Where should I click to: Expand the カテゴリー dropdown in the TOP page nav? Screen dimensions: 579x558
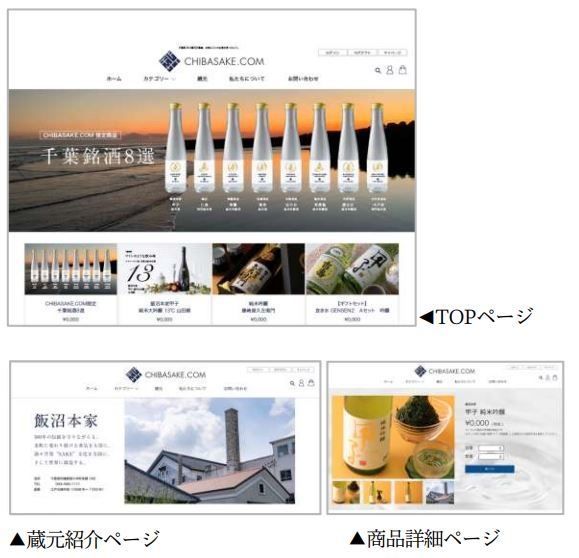click(159, 79)
